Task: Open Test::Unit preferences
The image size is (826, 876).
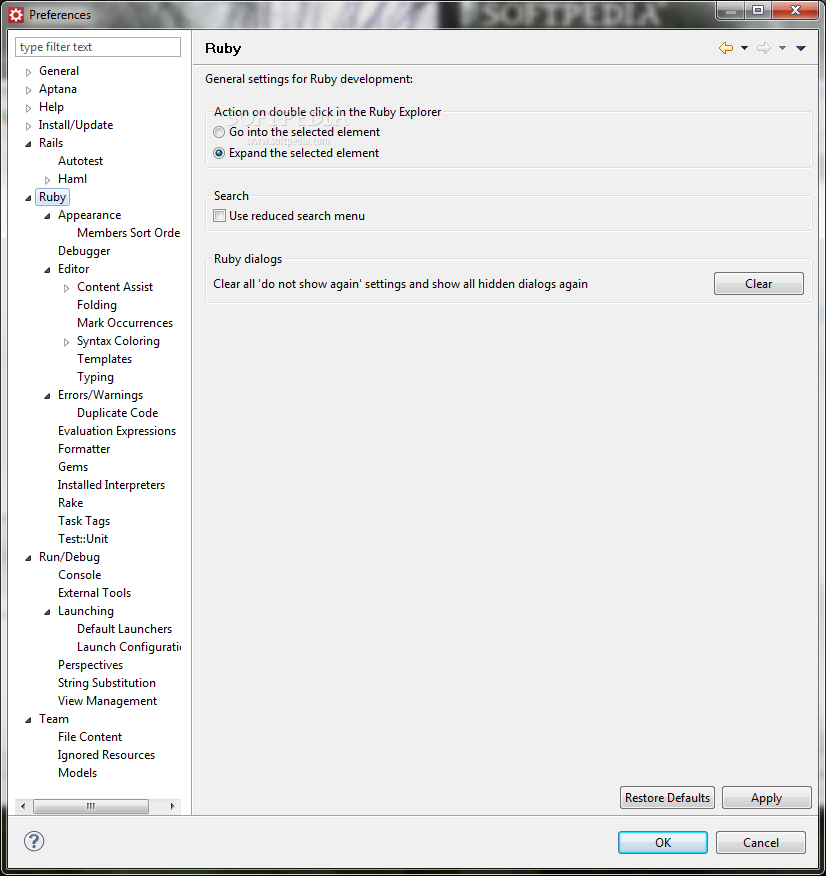Action: [83, 539]
